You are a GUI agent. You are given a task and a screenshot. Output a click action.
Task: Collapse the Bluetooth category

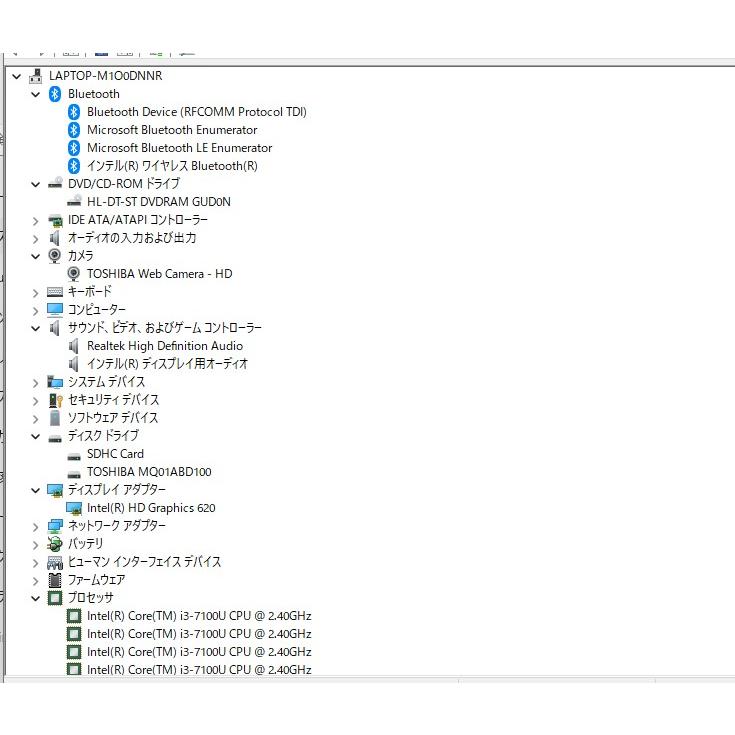pos(36,95)
